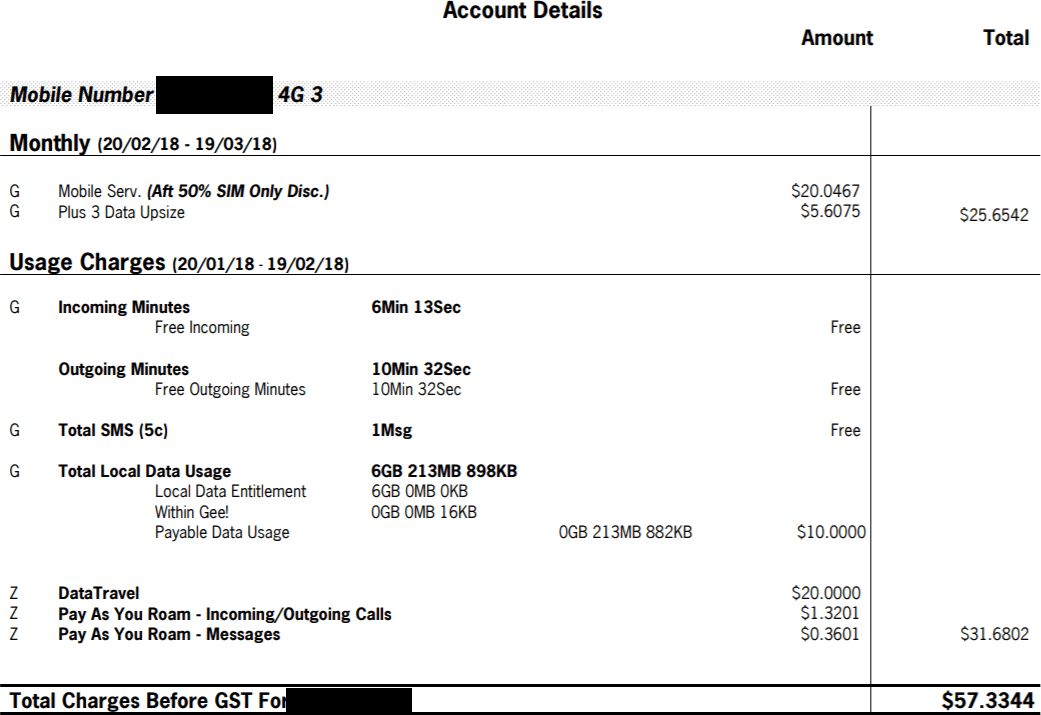Click 'Pay As You Roam - Messages'

point(169,635)
